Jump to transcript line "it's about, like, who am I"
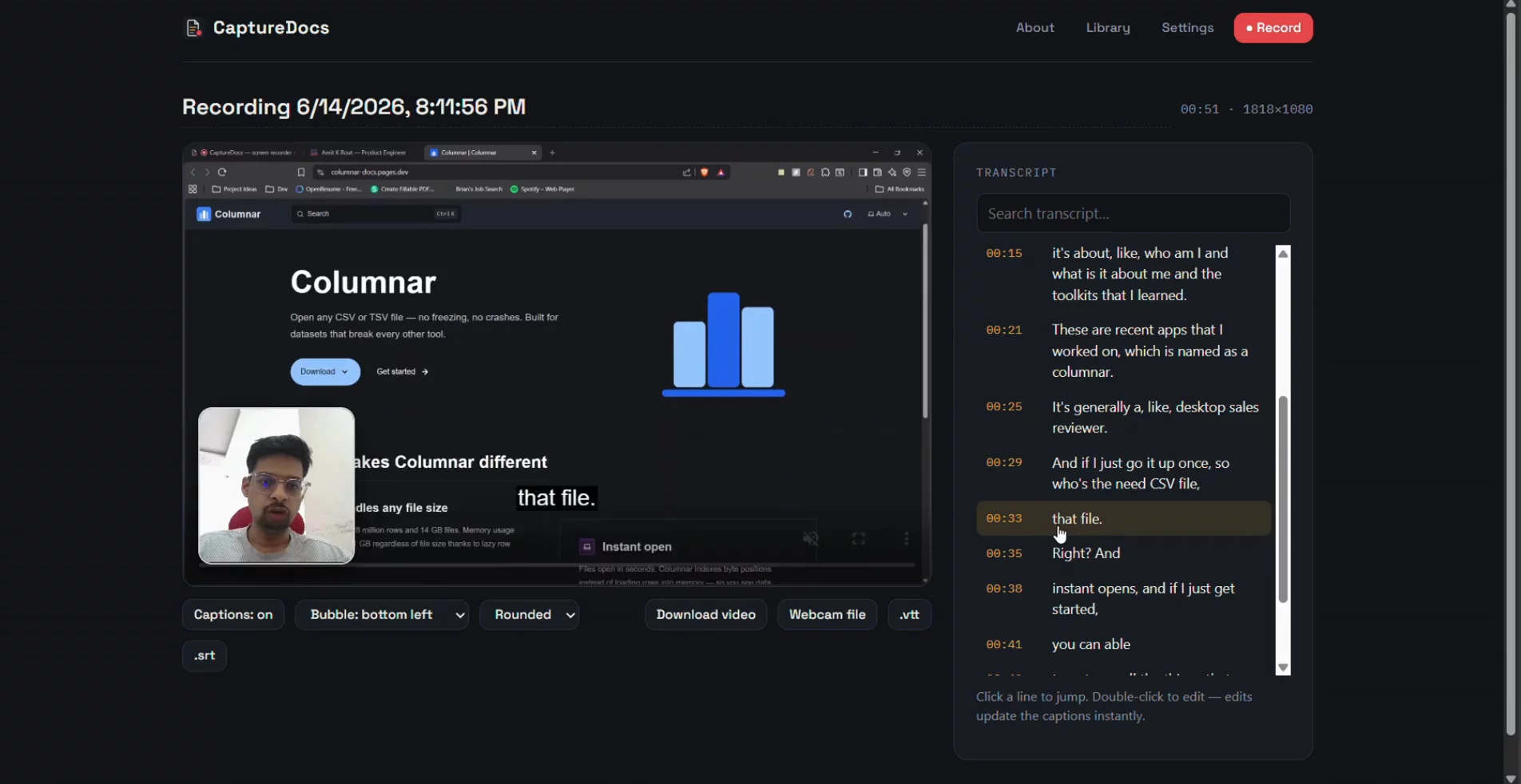 click(1123, 274)
